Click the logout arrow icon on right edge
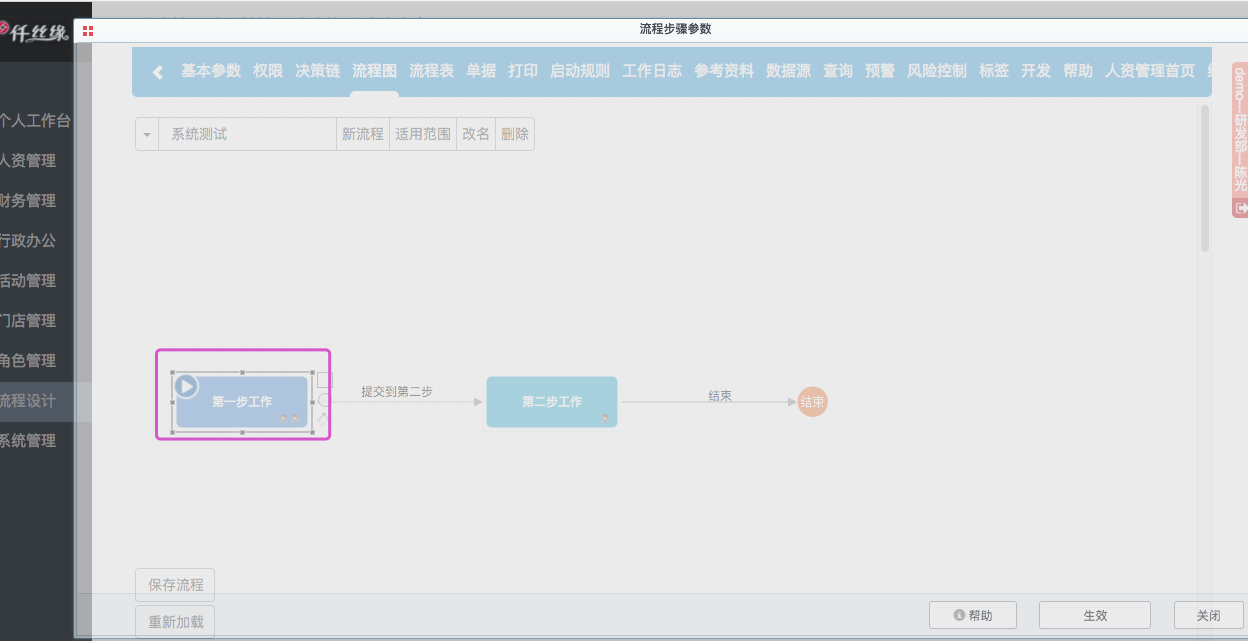The width and height of the screenshot is (1248, 641). 1241,208
